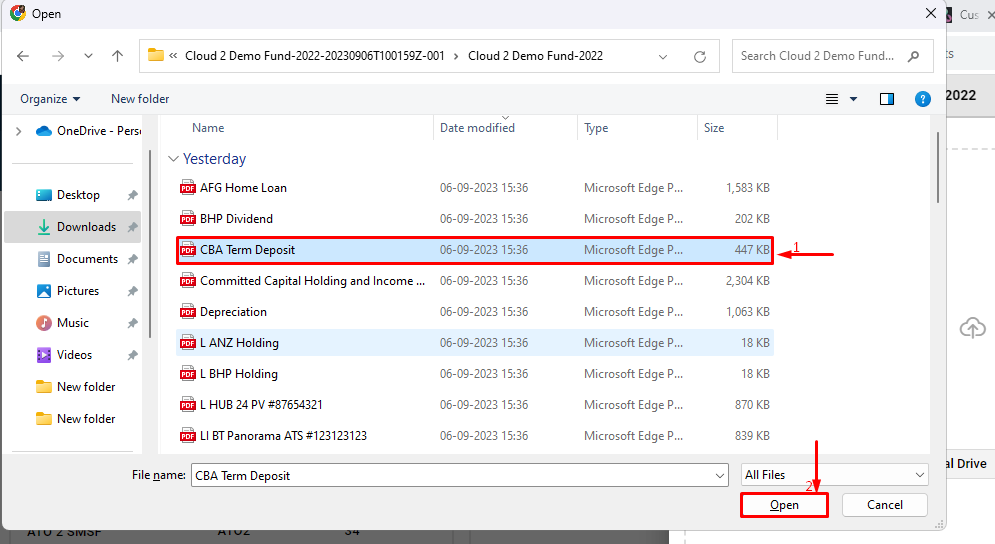Image resolution: width=995 pixels, height=544 pixels.
Task: Select the BHP Dividend file
Action: tap(475, 219)
